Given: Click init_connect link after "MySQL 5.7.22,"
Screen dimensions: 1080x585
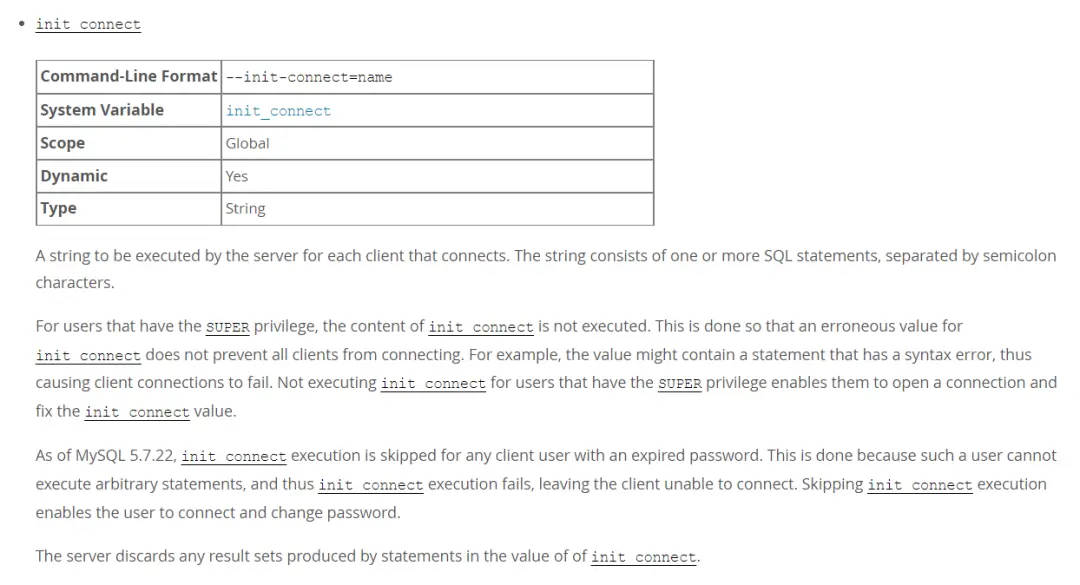Looking at the screenshot, I should [234, 457].
